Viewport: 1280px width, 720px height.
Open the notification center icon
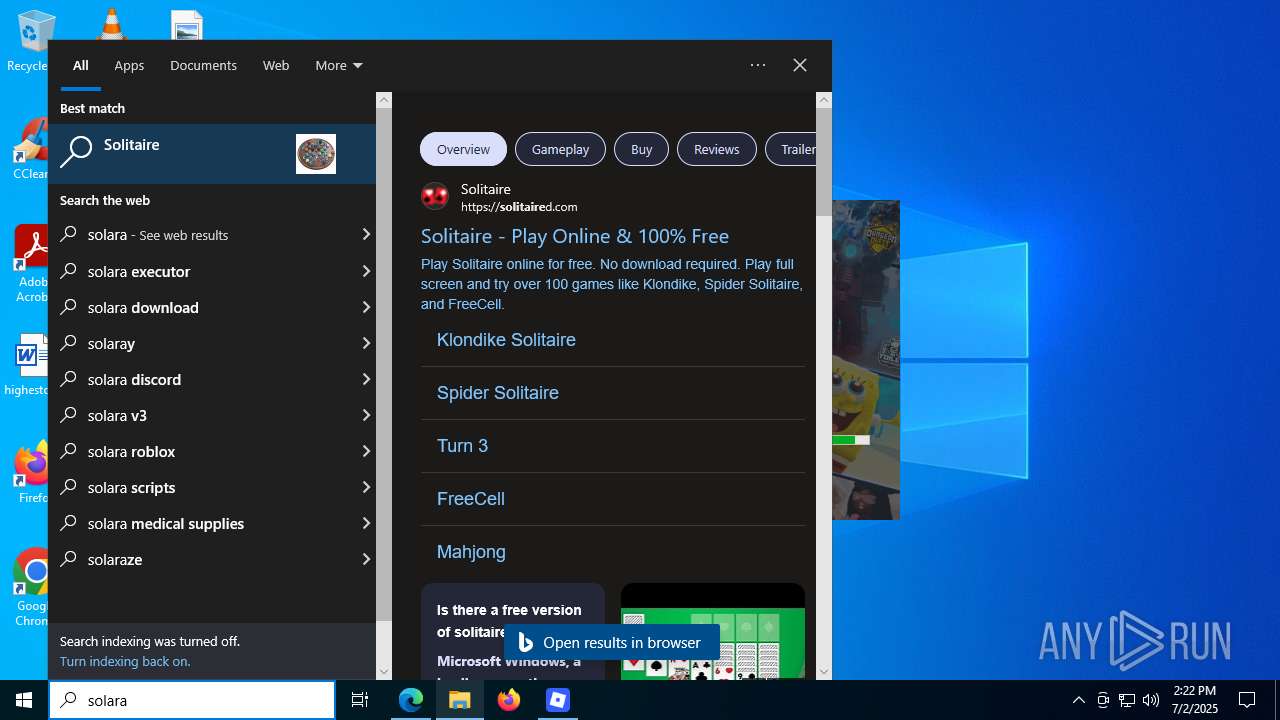coord(1247,700)
